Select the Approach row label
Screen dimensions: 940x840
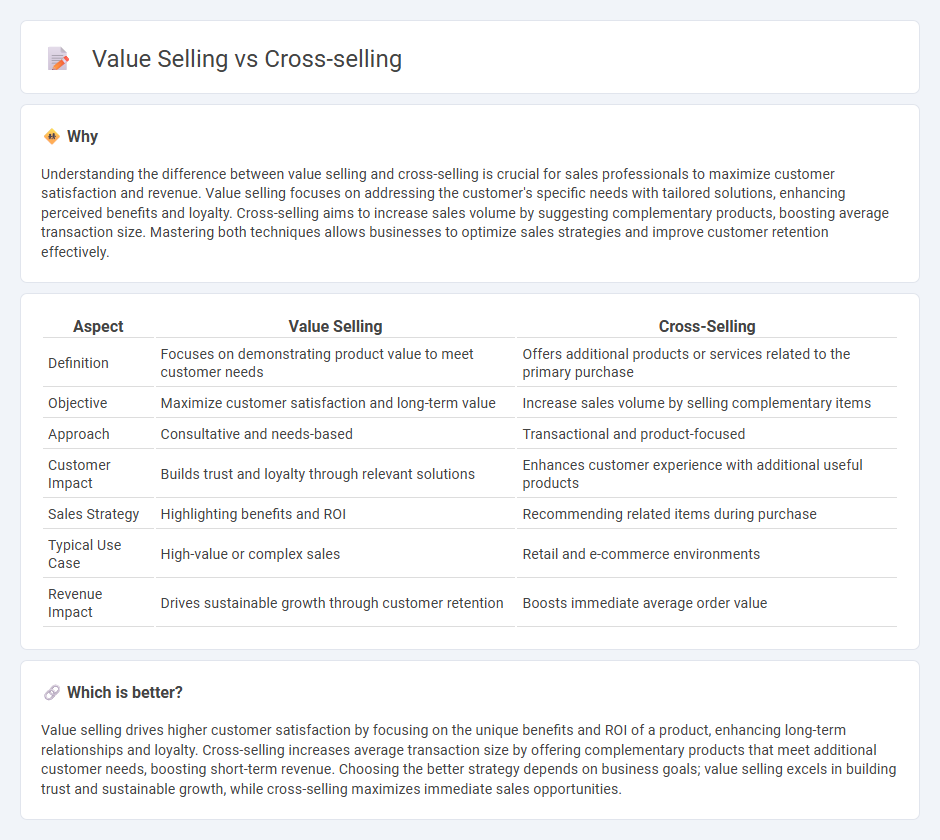(x=79, y=434)
